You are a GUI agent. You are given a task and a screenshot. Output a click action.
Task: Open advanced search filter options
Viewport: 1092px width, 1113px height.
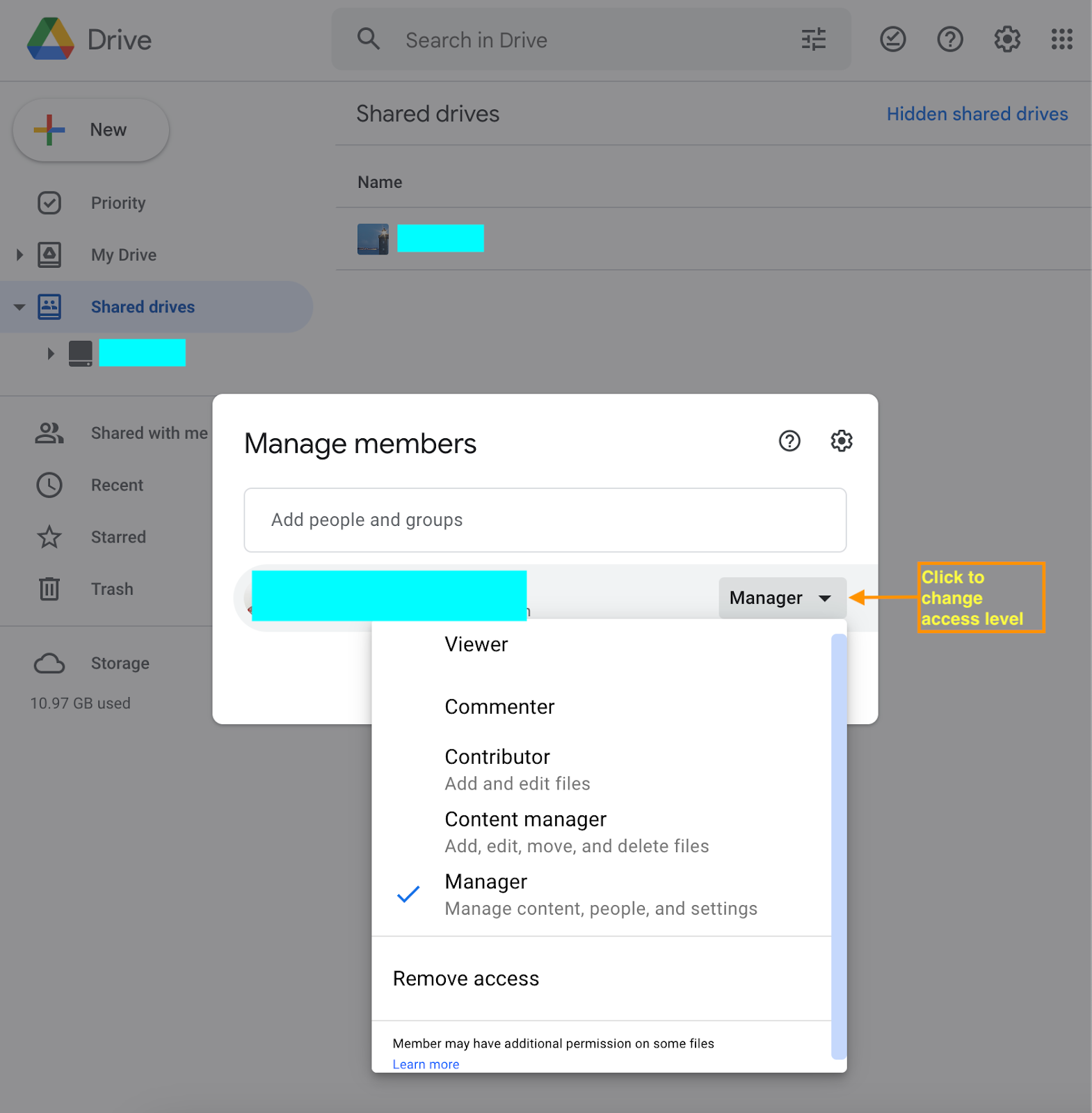pos(813,40)
